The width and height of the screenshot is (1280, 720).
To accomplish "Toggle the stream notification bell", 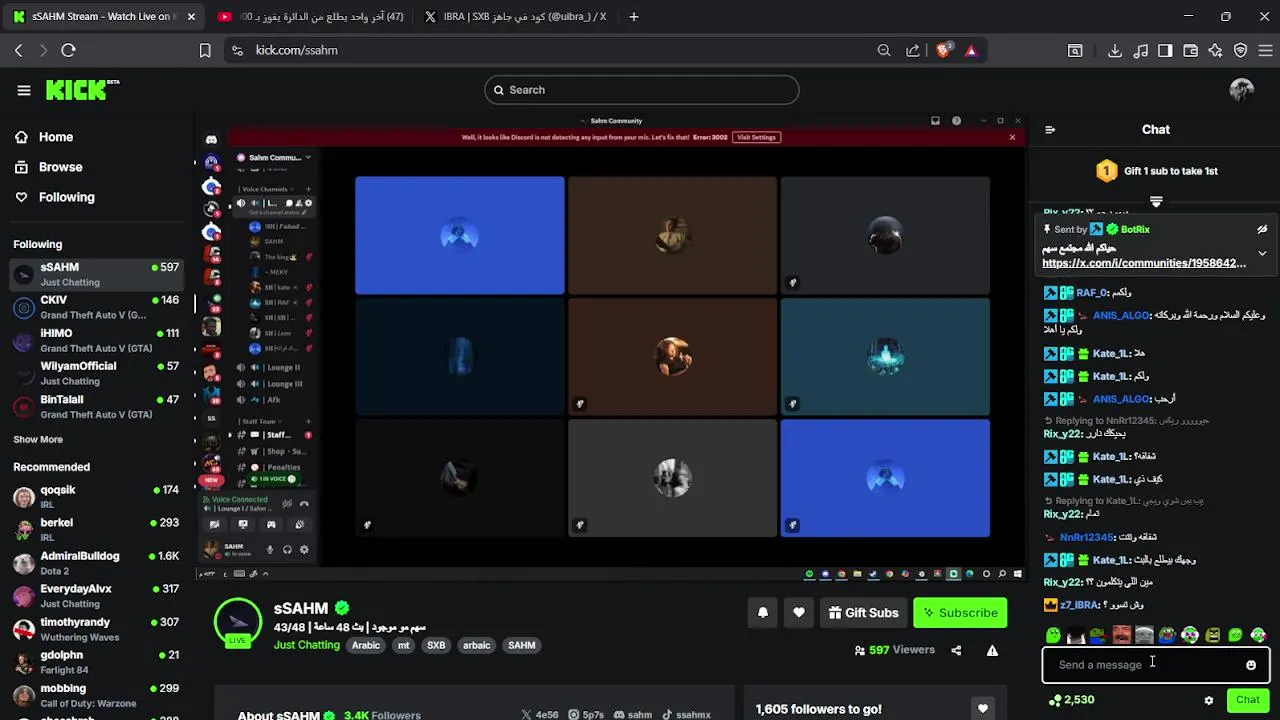I will tap(763, 613).
